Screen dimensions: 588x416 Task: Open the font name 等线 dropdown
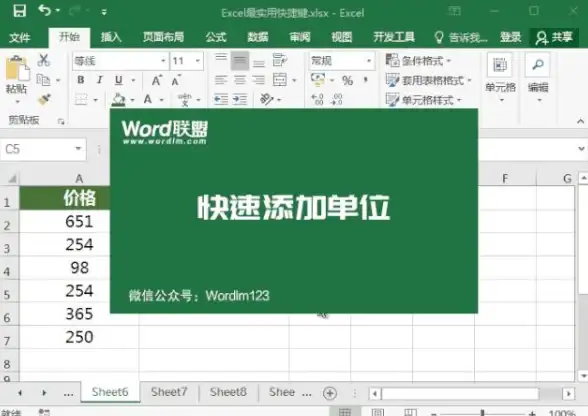pyautogui.click(x=163, y=61)
